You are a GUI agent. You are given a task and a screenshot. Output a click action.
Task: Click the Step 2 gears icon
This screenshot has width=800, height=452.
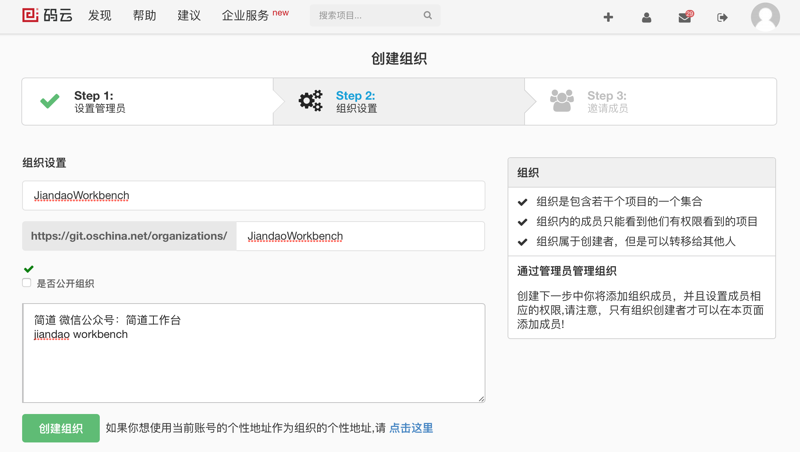pyautogui.click(x=311, y=101)
